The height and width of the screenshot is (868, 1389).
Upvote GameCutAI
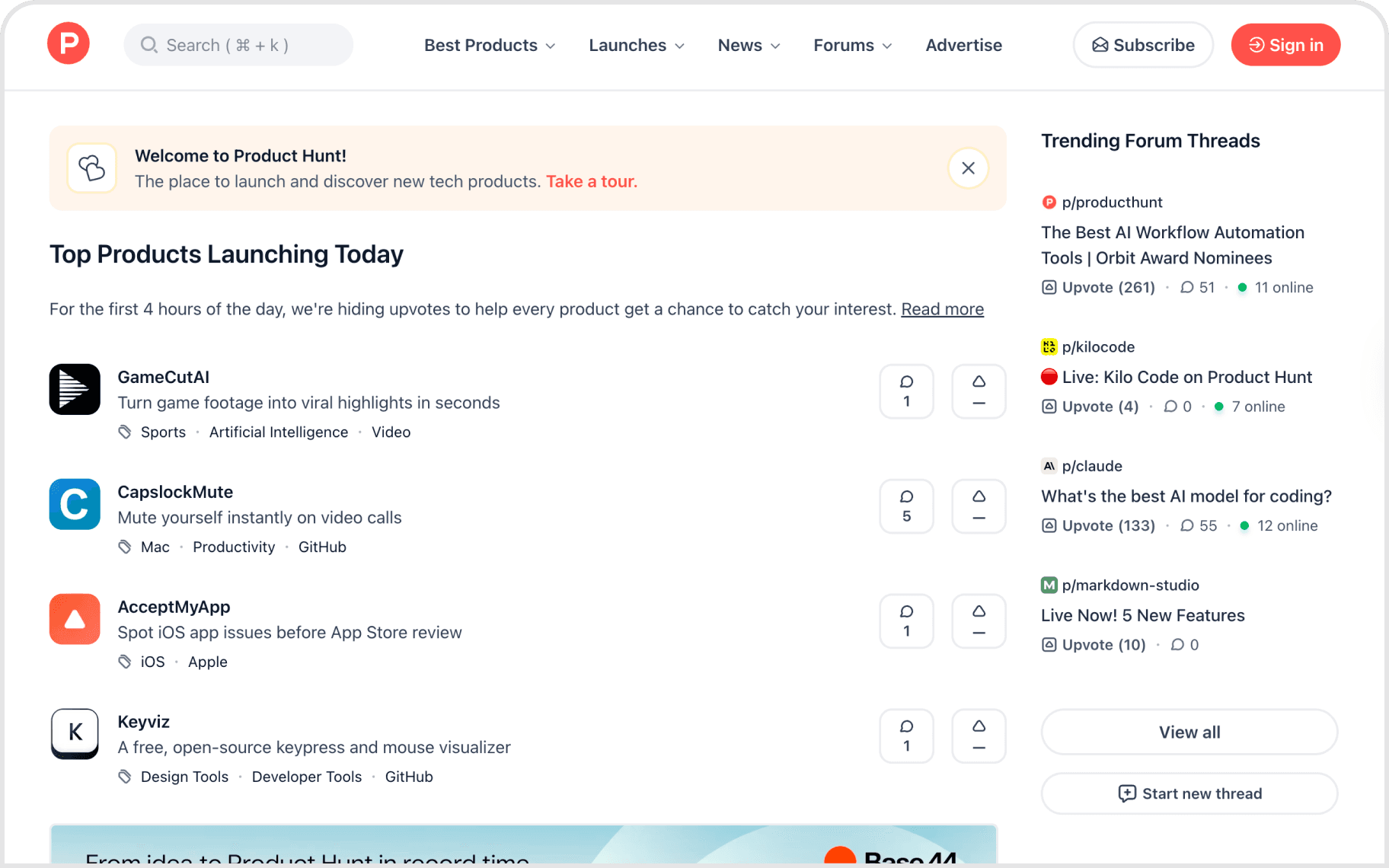[x=979, y=391]
